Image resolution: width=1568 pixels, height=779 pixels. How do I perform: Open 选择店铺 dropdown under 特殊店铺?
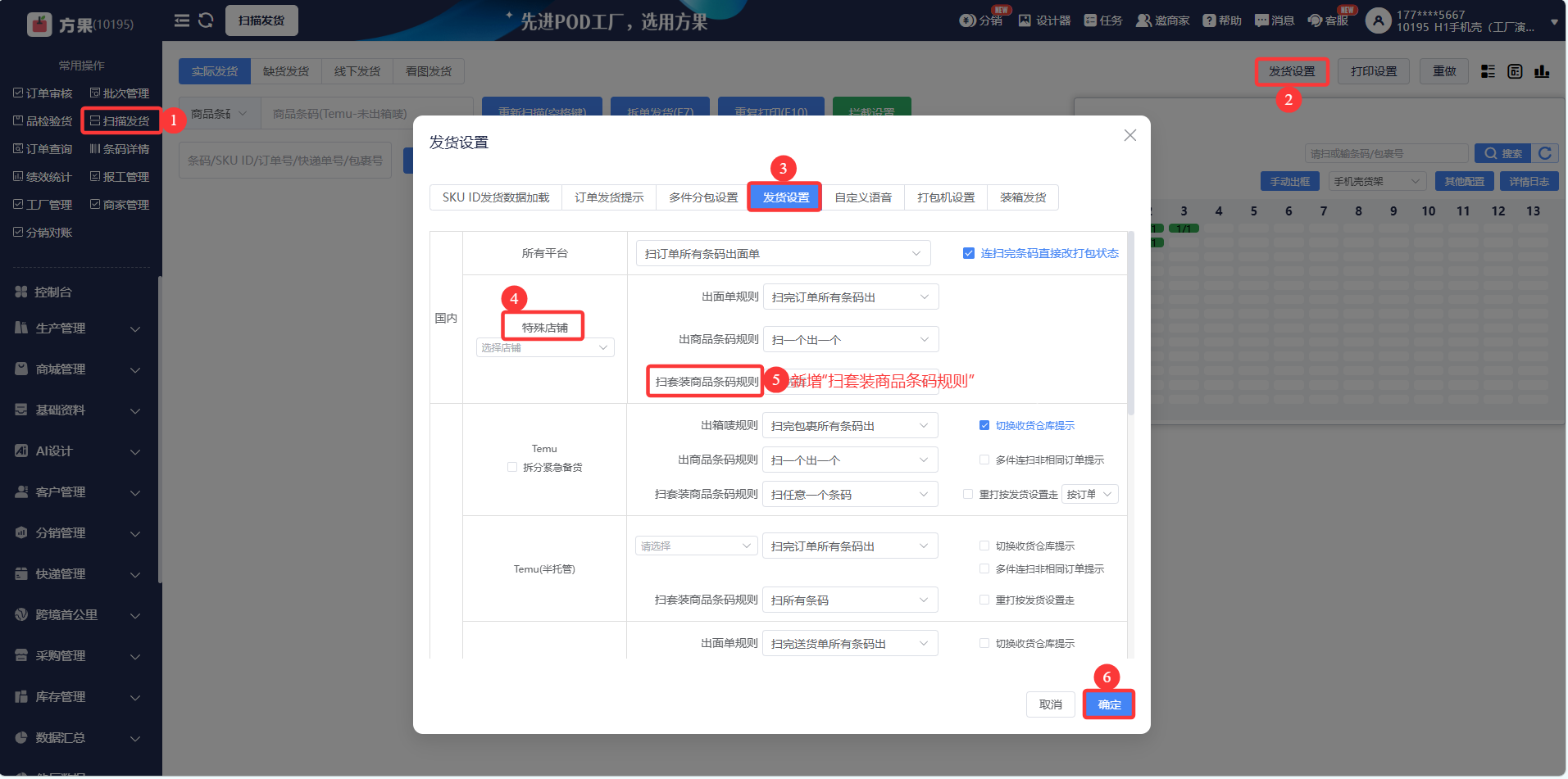point(545,347)
